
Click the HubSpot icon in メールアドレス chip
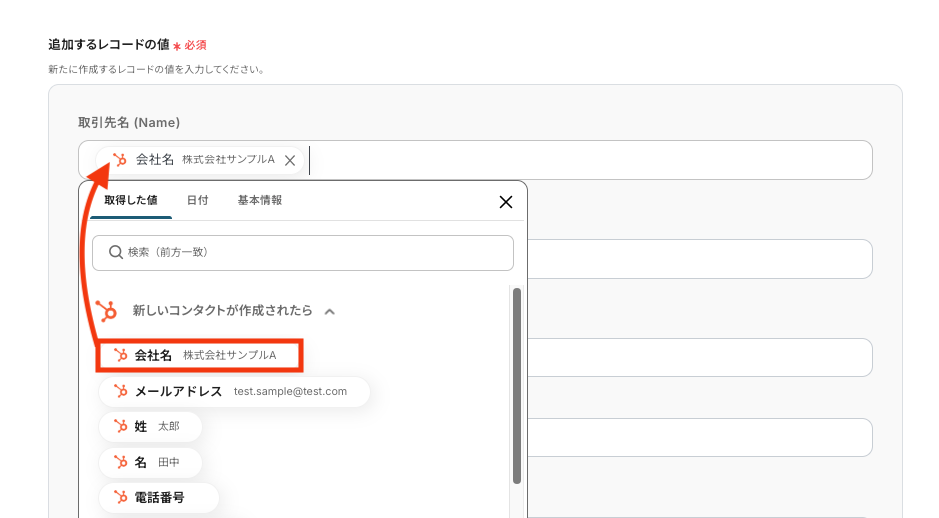pyautogui.click(x=121, y=392)
